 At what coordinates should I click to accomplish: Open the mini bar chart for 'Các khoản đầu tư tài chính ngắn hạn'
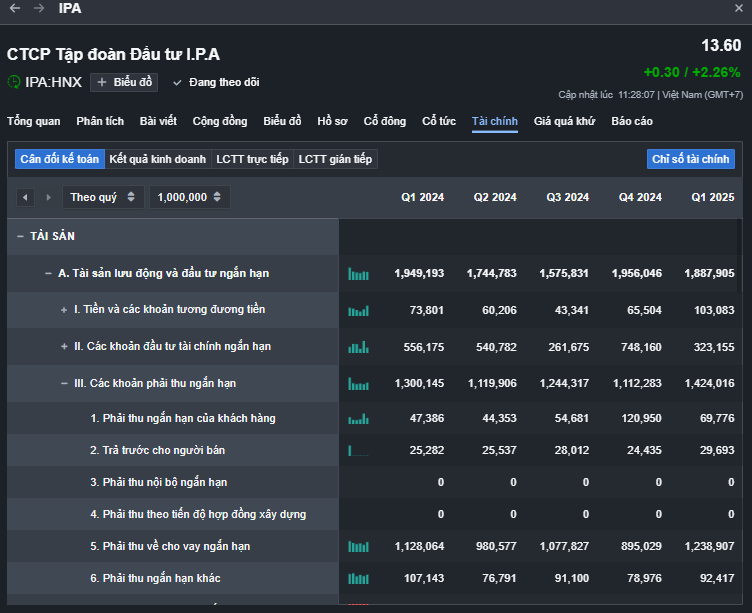click(x=358, y=347)
